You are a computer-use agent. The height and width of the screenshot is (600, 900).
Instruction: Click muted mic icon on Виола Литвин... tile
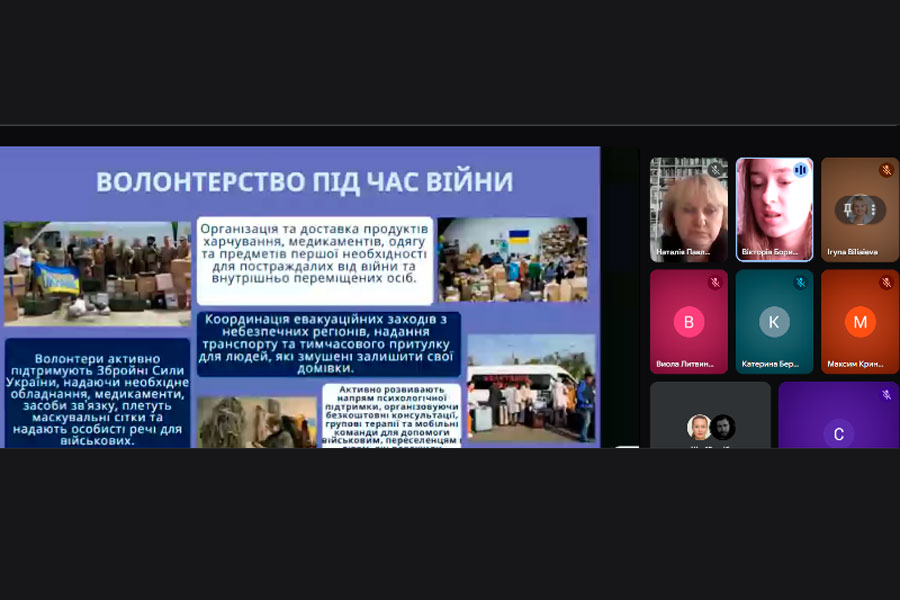pos(715,282)
